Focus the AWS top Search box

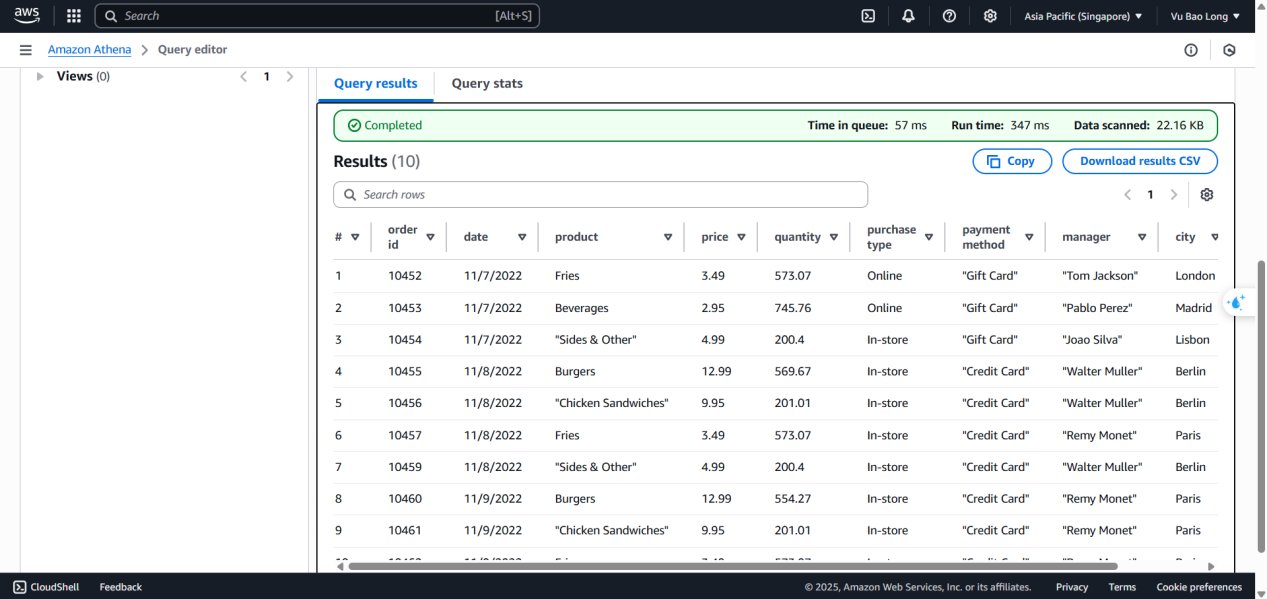point(317,16)
